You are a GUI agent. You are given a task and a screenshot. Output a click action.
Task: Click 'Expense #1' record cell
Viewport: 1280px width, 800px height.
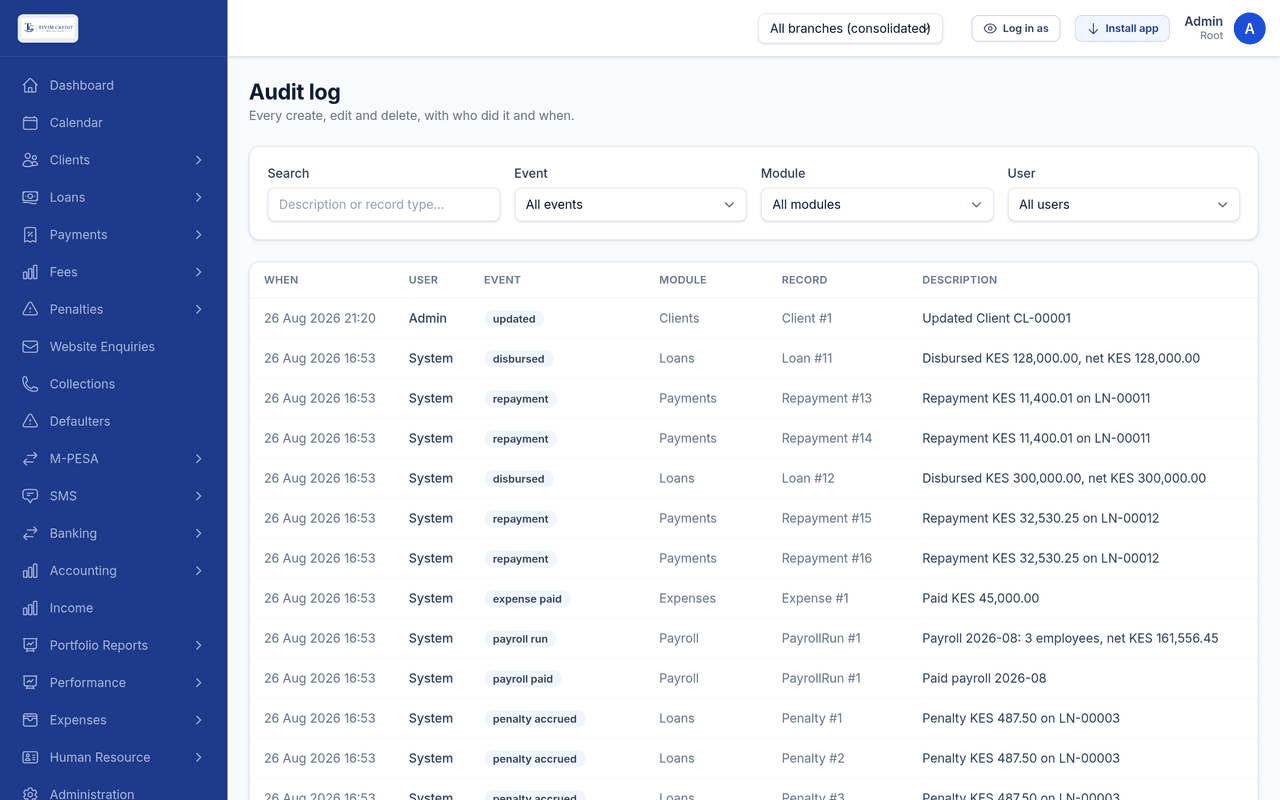pos(815,598)
